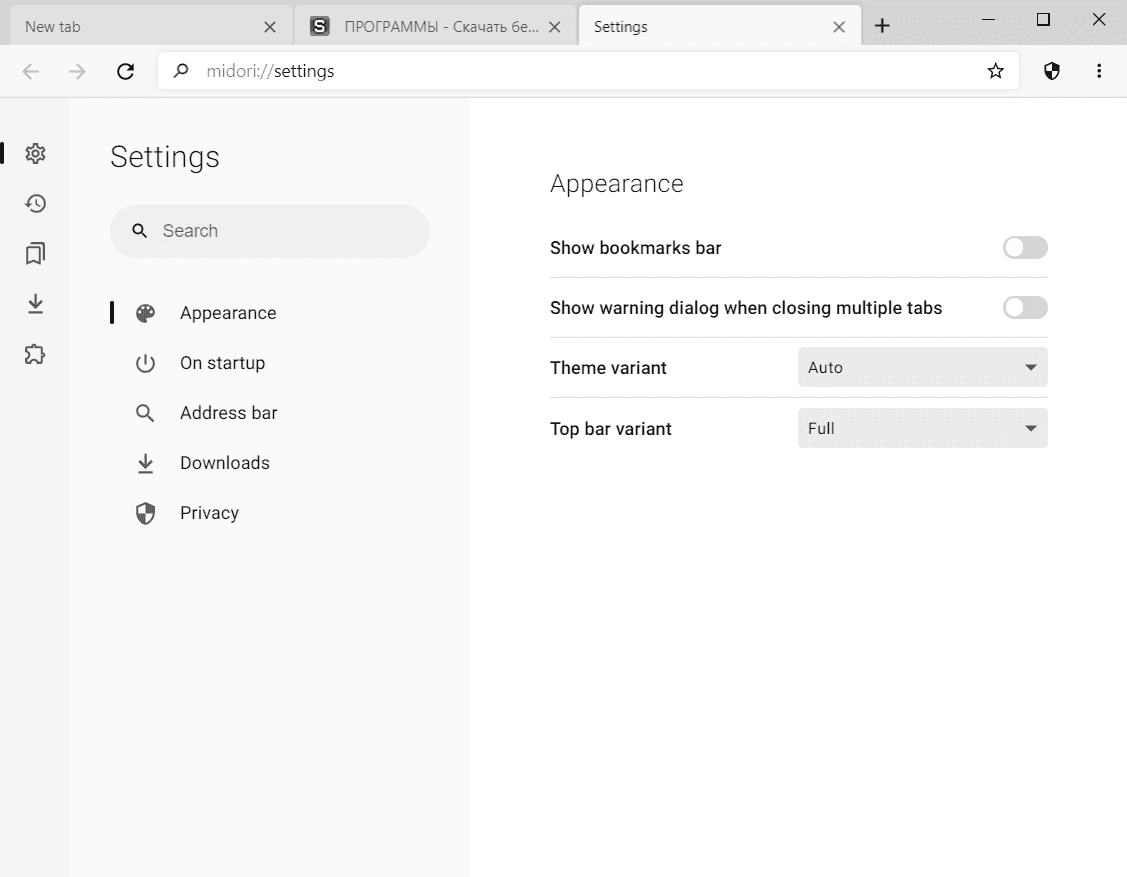Open the On startup settings section
Viewport: 1127px width, 877px height.
222,363
